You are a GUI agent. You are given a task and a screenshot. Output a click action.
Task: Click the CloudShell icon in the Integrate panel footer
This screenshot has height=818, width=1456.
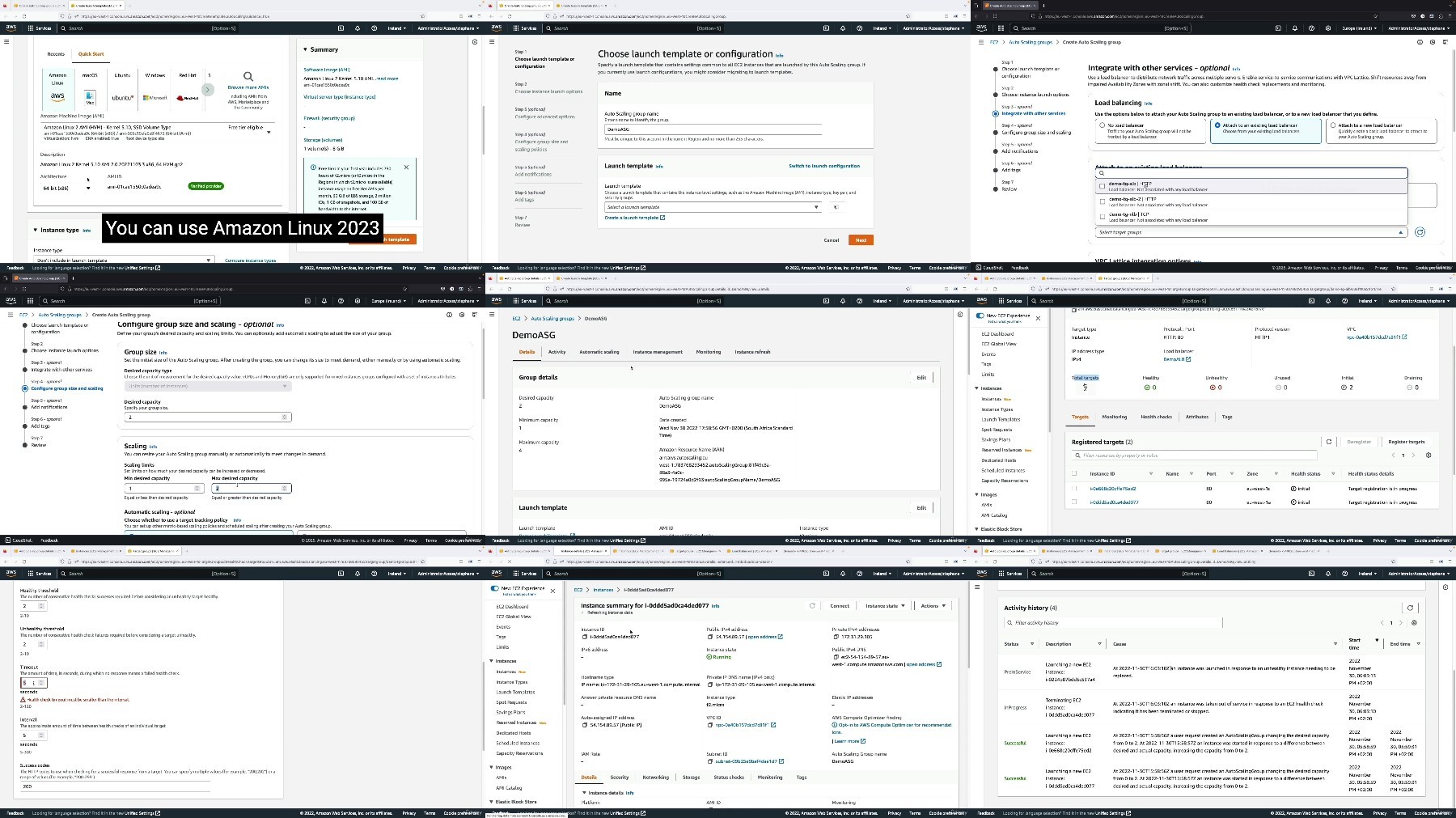pos(979,268)
